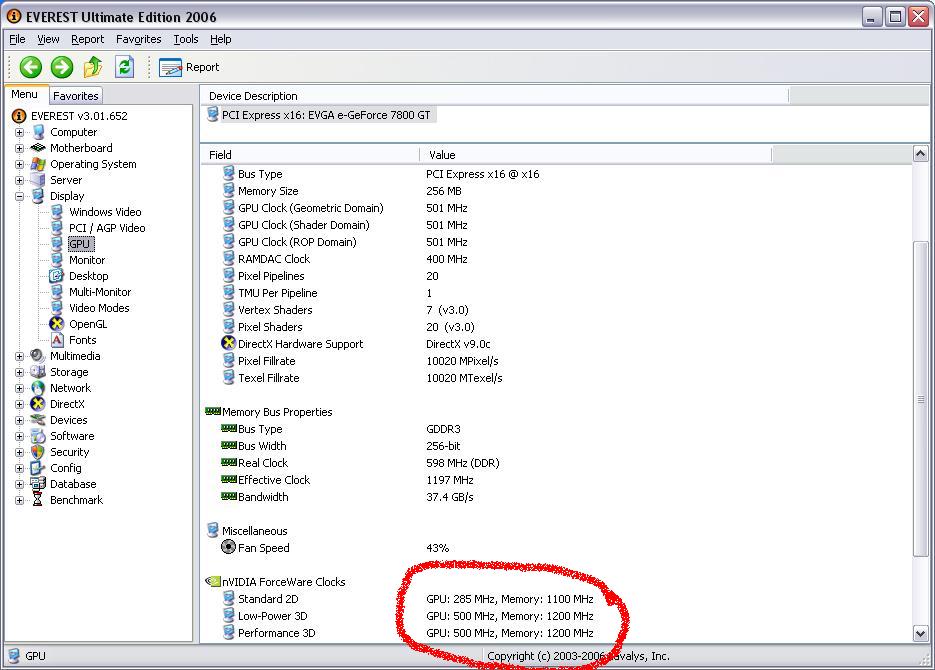Select the PCI Express x16 device entry

pyautogui.click(x=325, y=115)
